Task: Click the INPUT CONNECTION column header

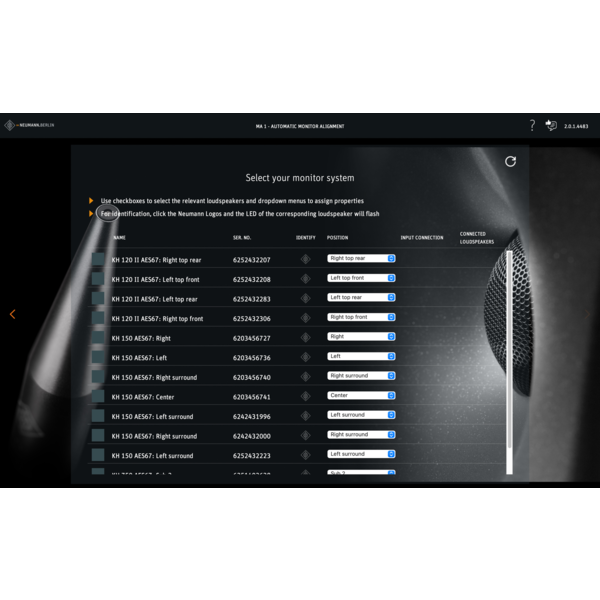Action: tap(422, 238)
